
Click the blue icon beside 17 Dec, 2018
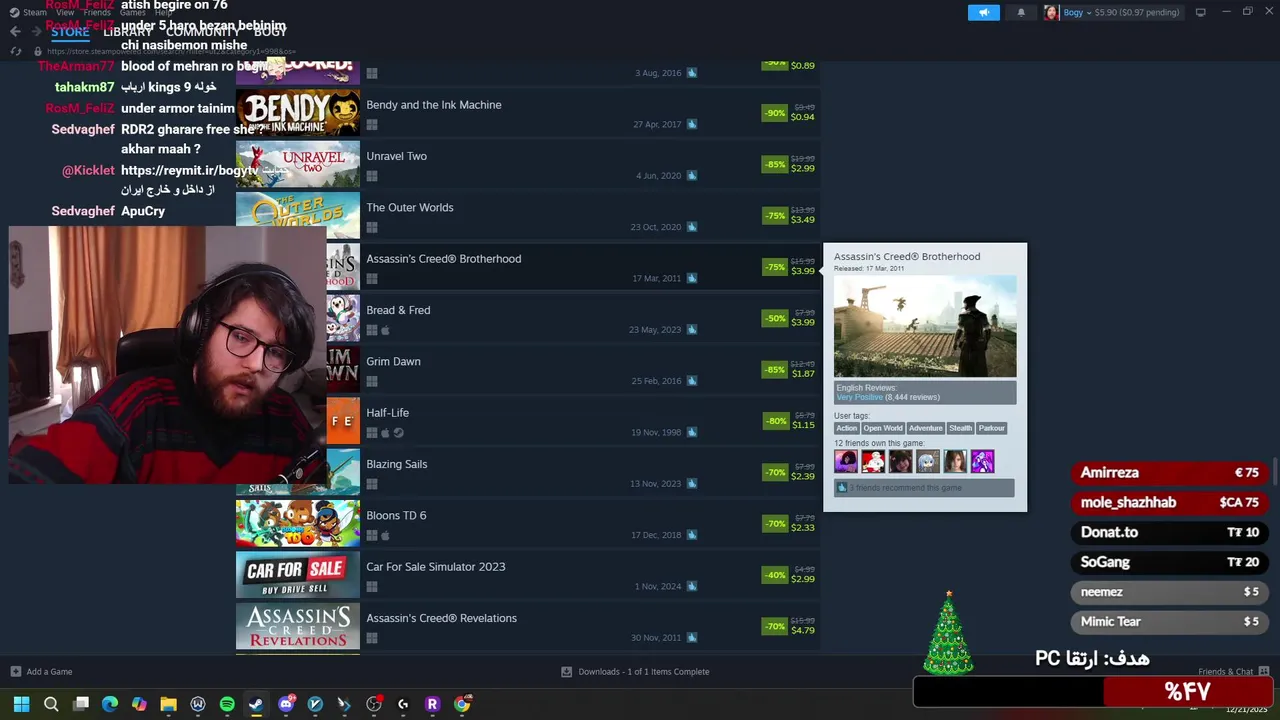pyautogui.click(x=691, y=535)
